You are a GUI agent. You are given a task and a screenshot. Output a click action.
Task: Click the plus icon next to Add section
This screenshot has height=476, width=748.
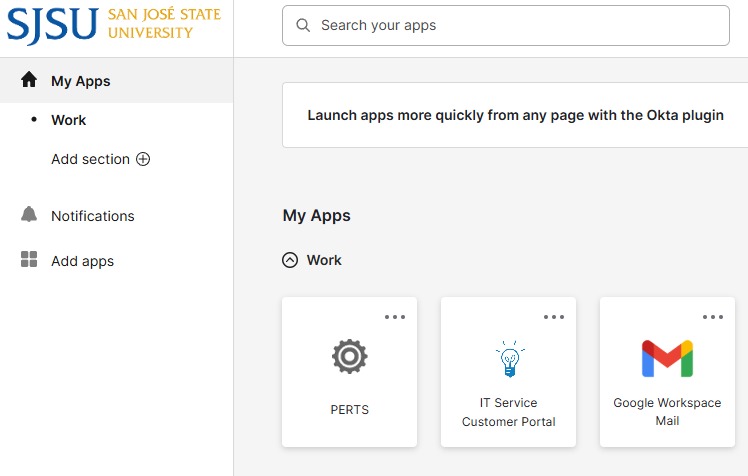[x=143, y=159]
